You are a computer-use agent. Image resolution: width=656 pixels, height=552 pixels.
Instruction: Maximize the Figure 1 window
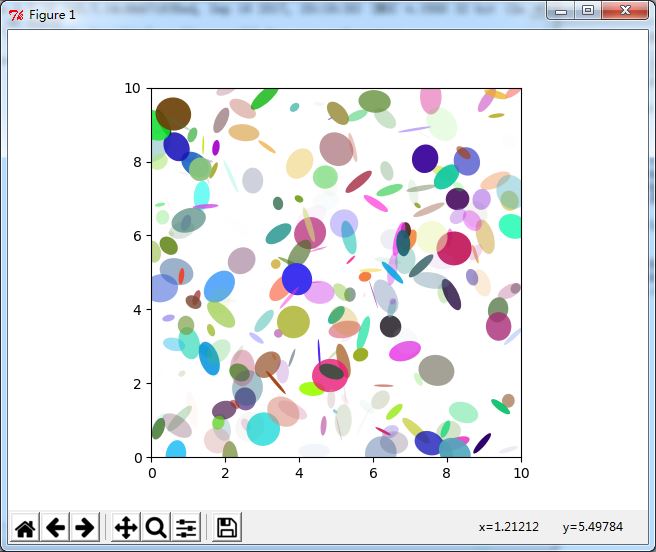588,11
